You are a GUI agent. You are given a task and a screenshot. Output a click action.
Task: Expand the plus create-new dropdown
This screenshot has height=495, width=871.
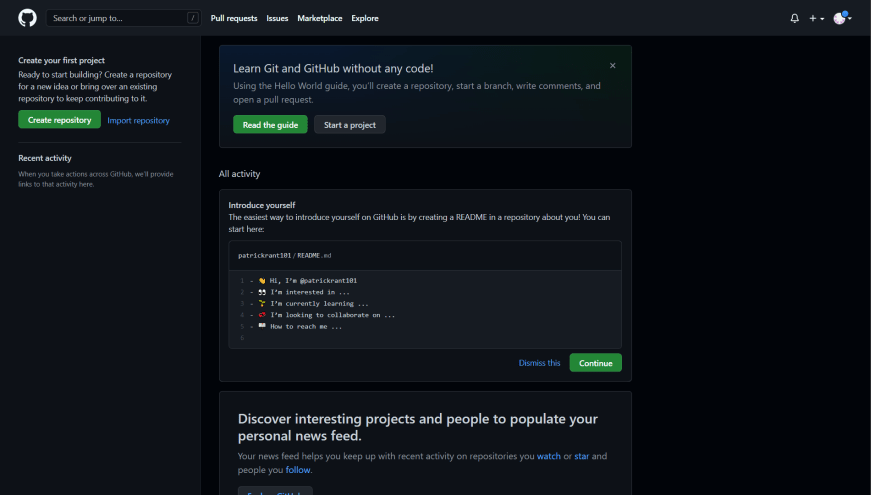817,18
